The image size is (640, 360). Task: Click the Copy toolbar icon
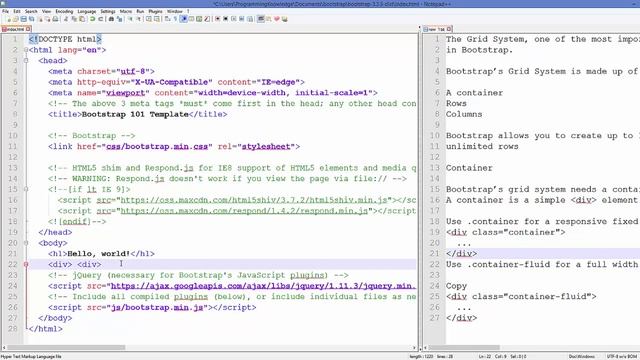click(x=74, y=19)
